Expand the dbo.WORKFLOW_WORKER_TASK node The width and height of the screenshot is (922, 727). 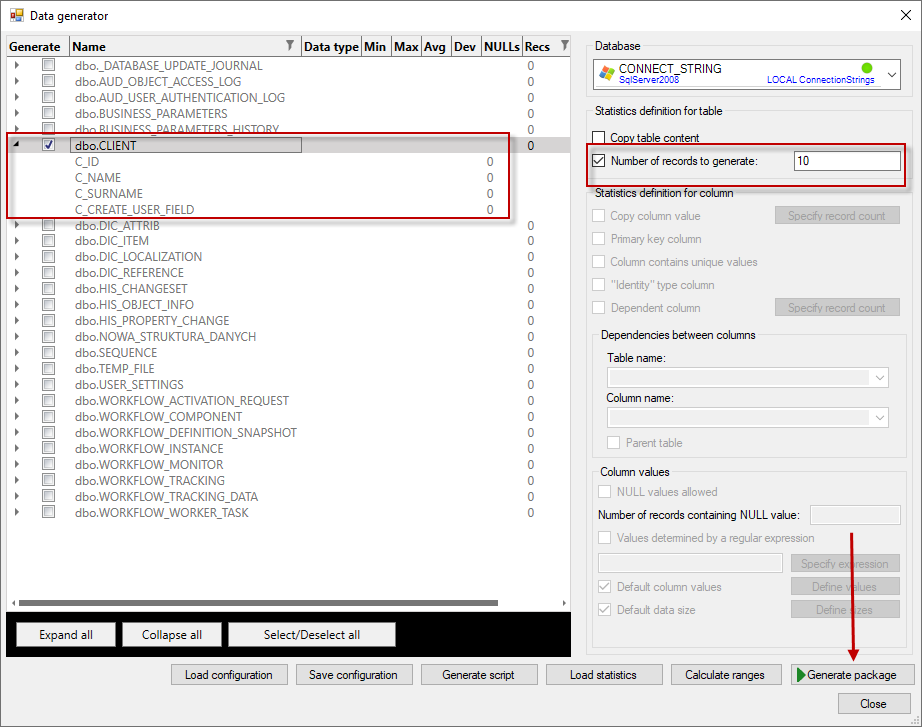coord(16,512)
